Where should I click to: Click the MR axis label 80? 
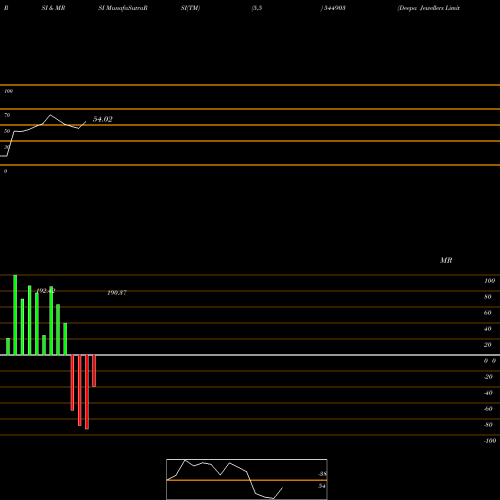tap(487, 297)
